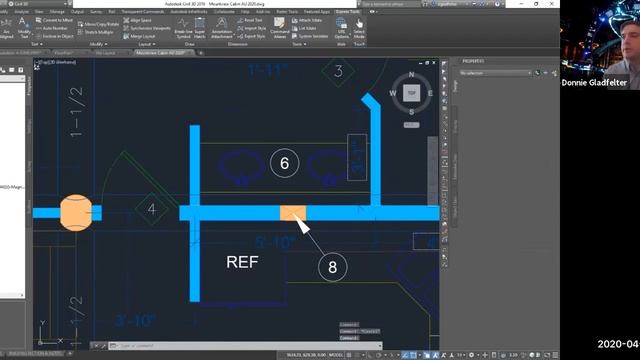The width and height of the screenshot is (640, 360).
Task: Click Select Mode touch button
Action: pyautogui.click(x=359, y=27)
